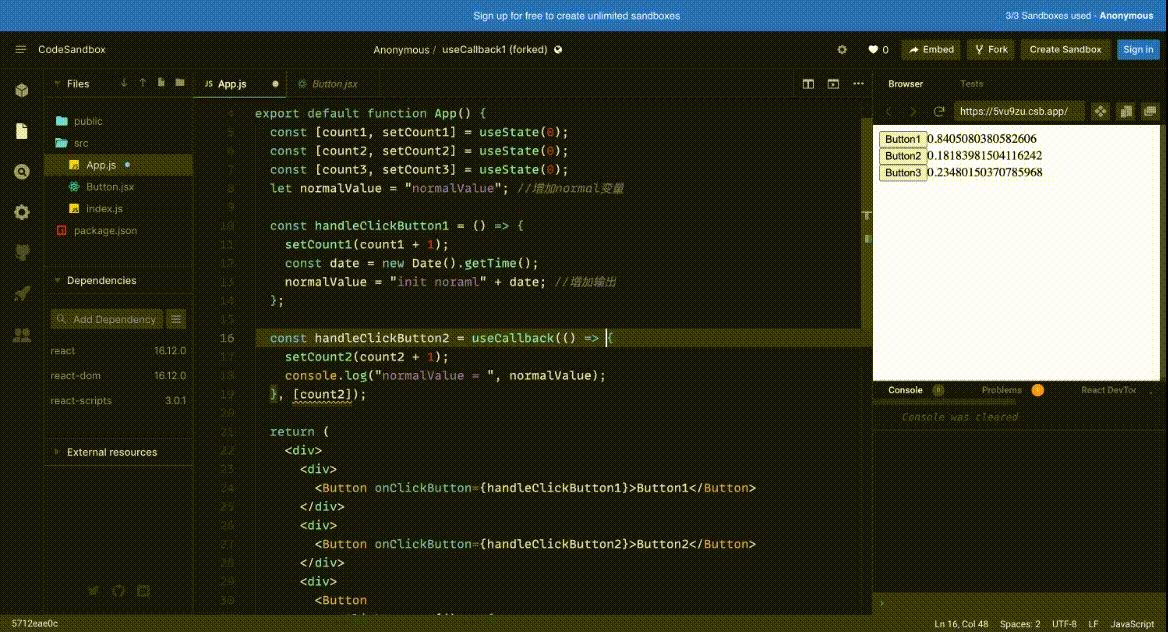The image size is (1168, 632).
Task: Fork this sandbox
Action: (991, 49)
